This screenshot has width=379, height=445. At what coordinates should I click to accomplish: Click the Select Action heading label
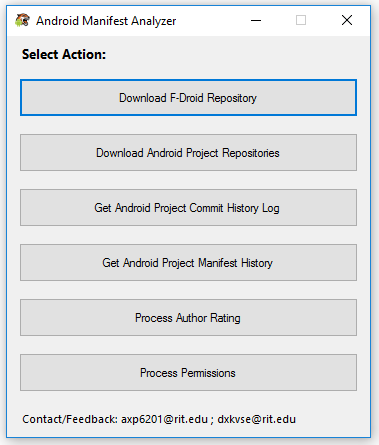tap(64, 54)
